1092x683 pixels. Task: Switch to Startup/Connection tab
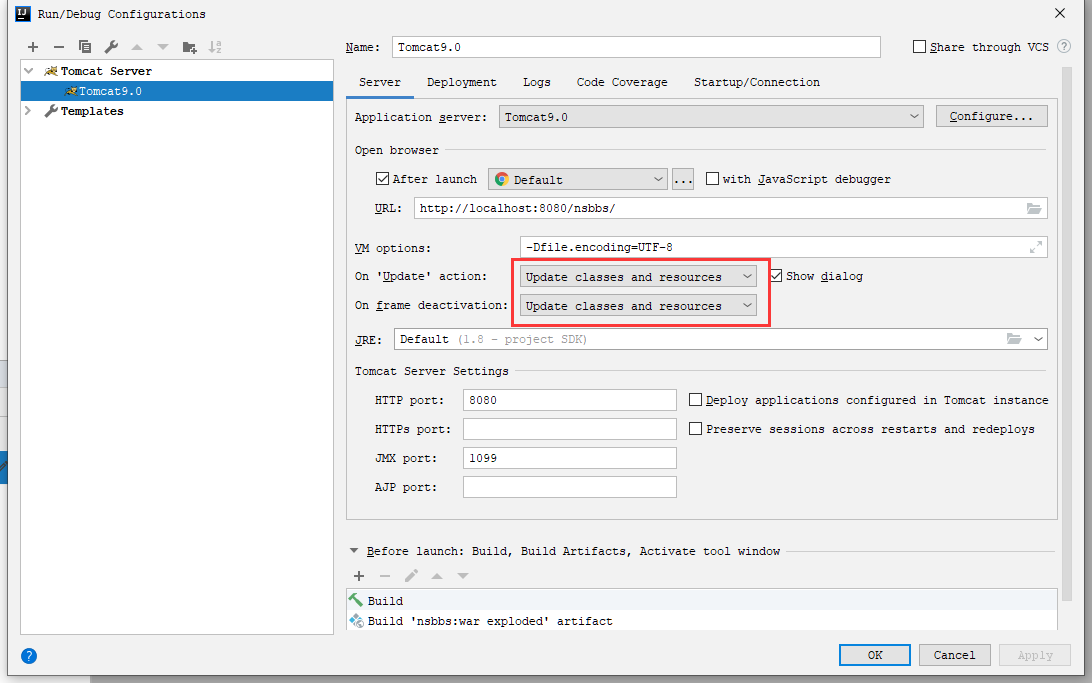[756, 82]
